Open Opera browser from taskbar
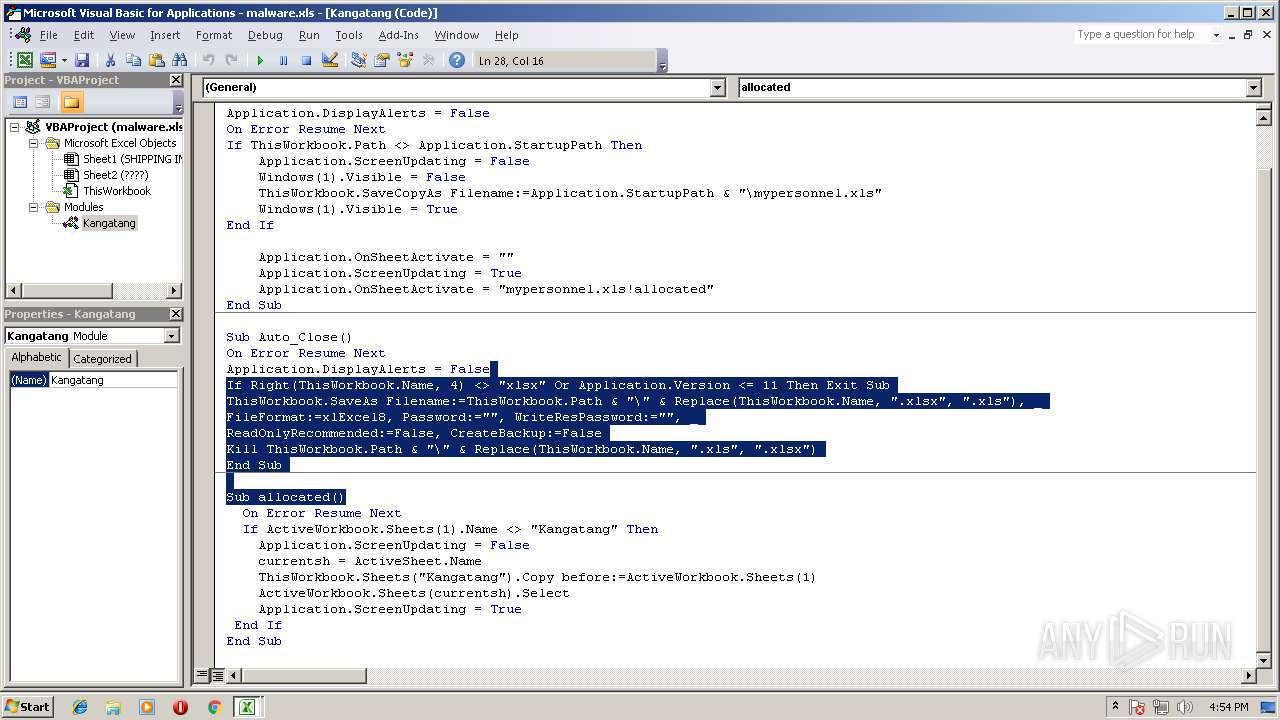This screenshot has height=720, width=1280. click(180, 707)
